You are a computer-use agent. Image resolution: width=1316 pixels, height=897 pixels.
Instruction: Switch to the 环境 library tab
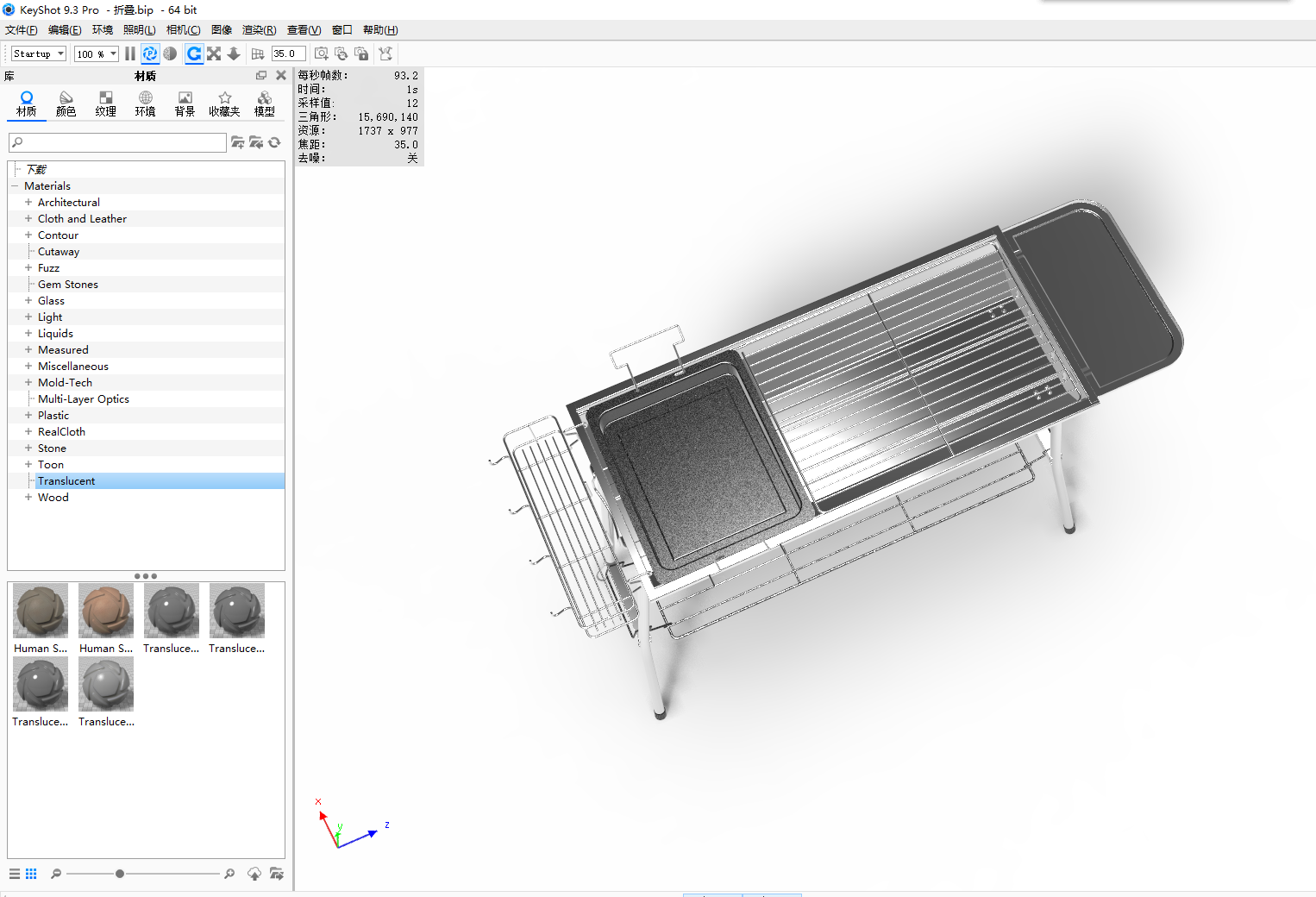tap(146, 103)
